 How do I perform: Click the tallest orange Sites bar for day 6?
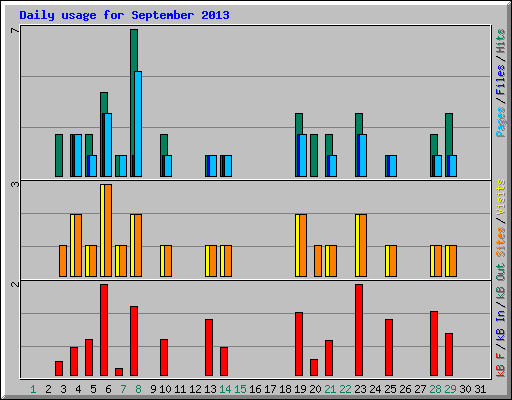click(108, 230)
